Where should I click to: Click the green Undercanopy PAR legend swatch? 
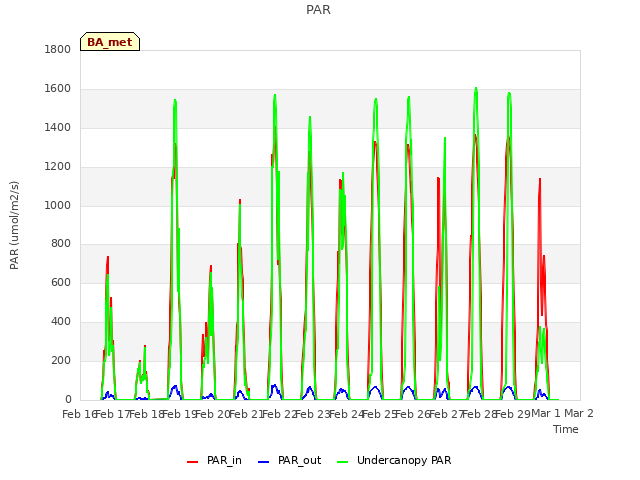pos(343,462)
